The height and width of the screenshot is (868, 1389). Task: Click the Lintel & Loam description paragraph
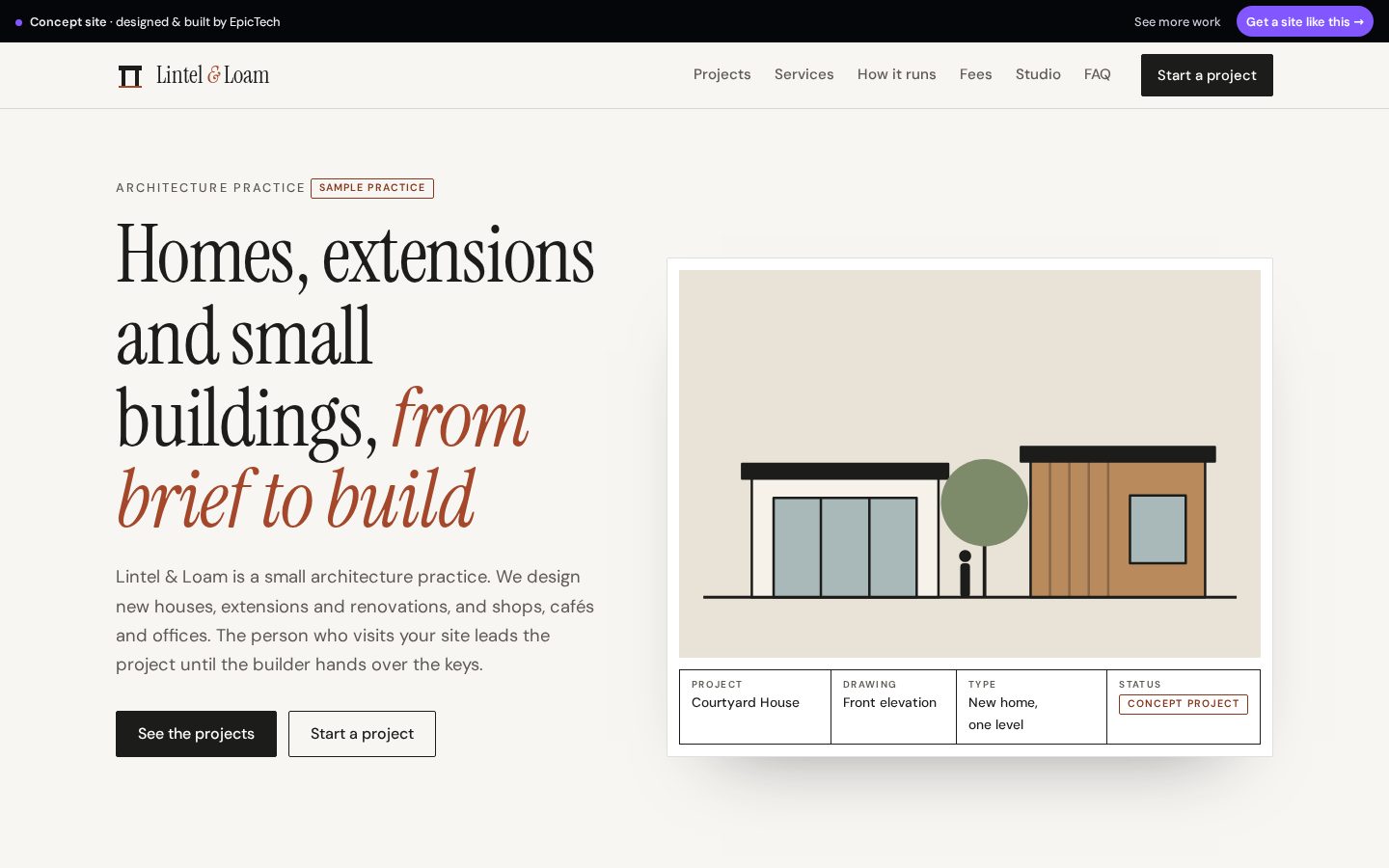tap(355, 620)
